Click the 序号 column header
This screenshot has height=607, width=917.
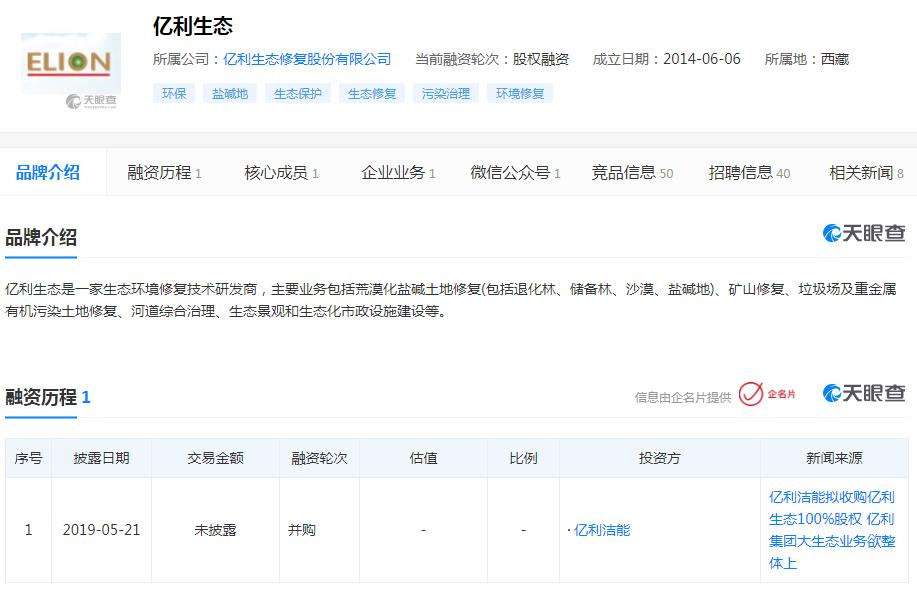pyautogui.click(x=28, y=458)
